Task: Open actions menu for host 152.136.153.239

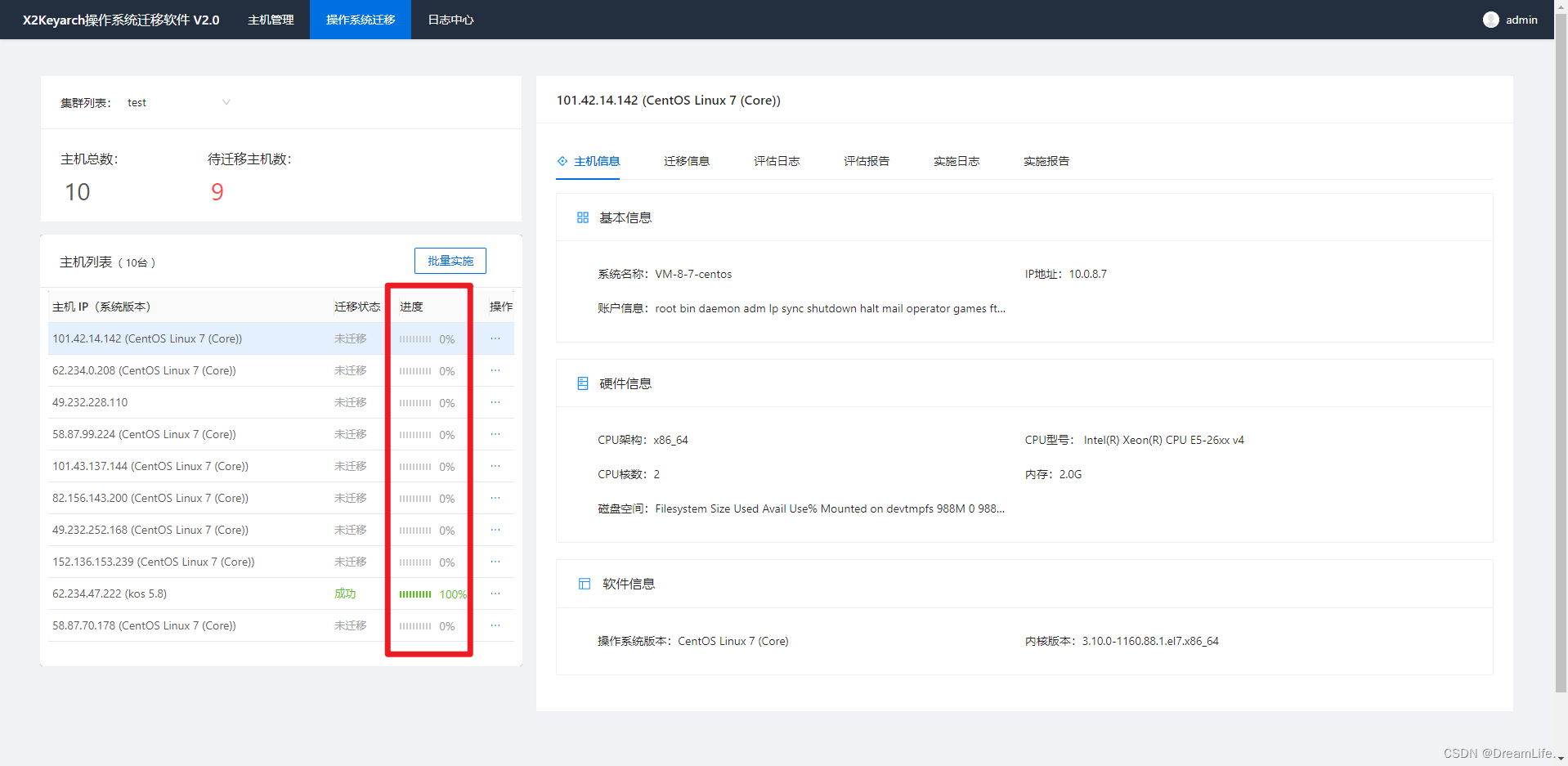Action: (495, 562)
